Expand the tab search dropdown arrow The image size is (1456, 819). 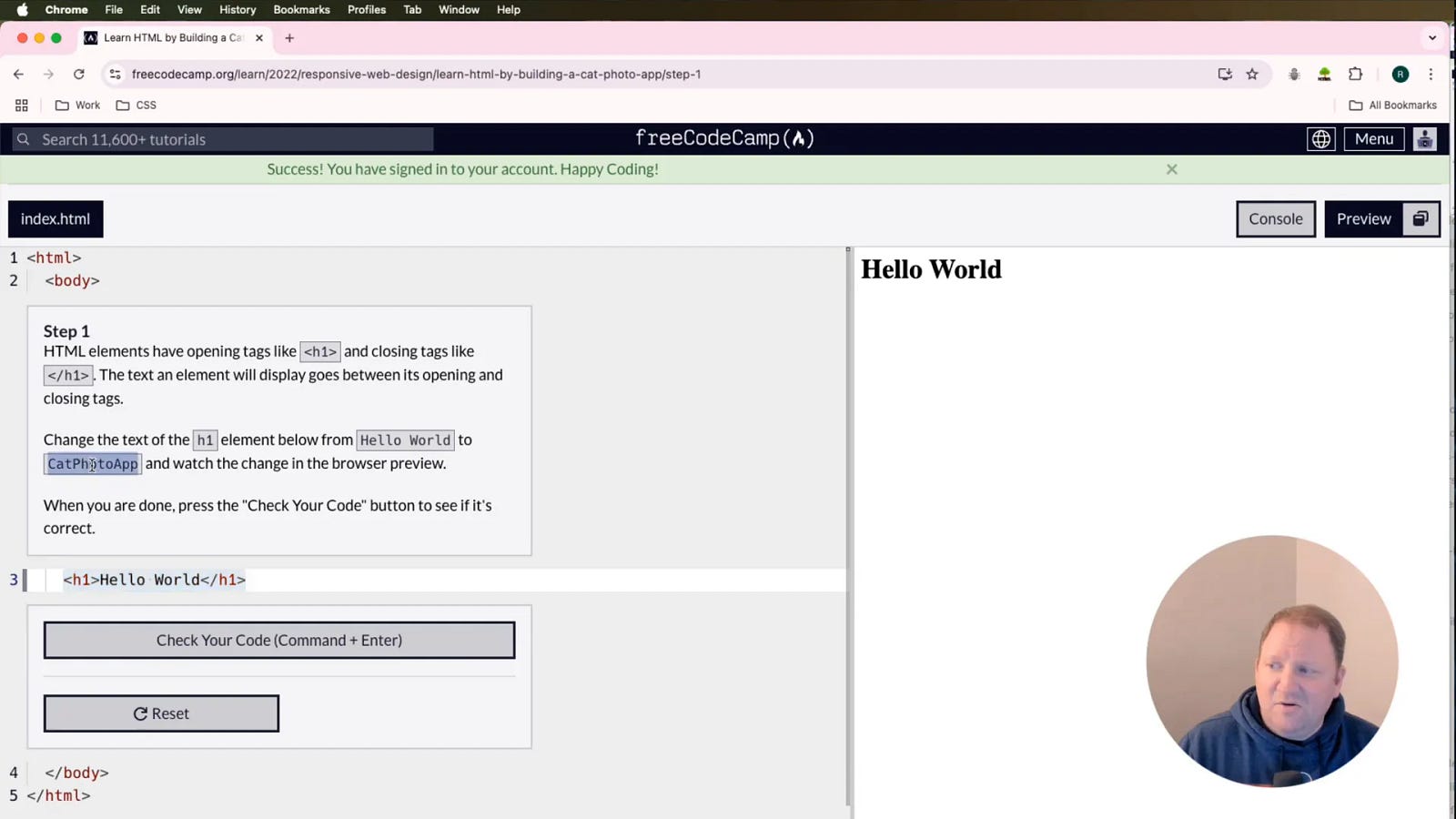(x=1432, y=38)
